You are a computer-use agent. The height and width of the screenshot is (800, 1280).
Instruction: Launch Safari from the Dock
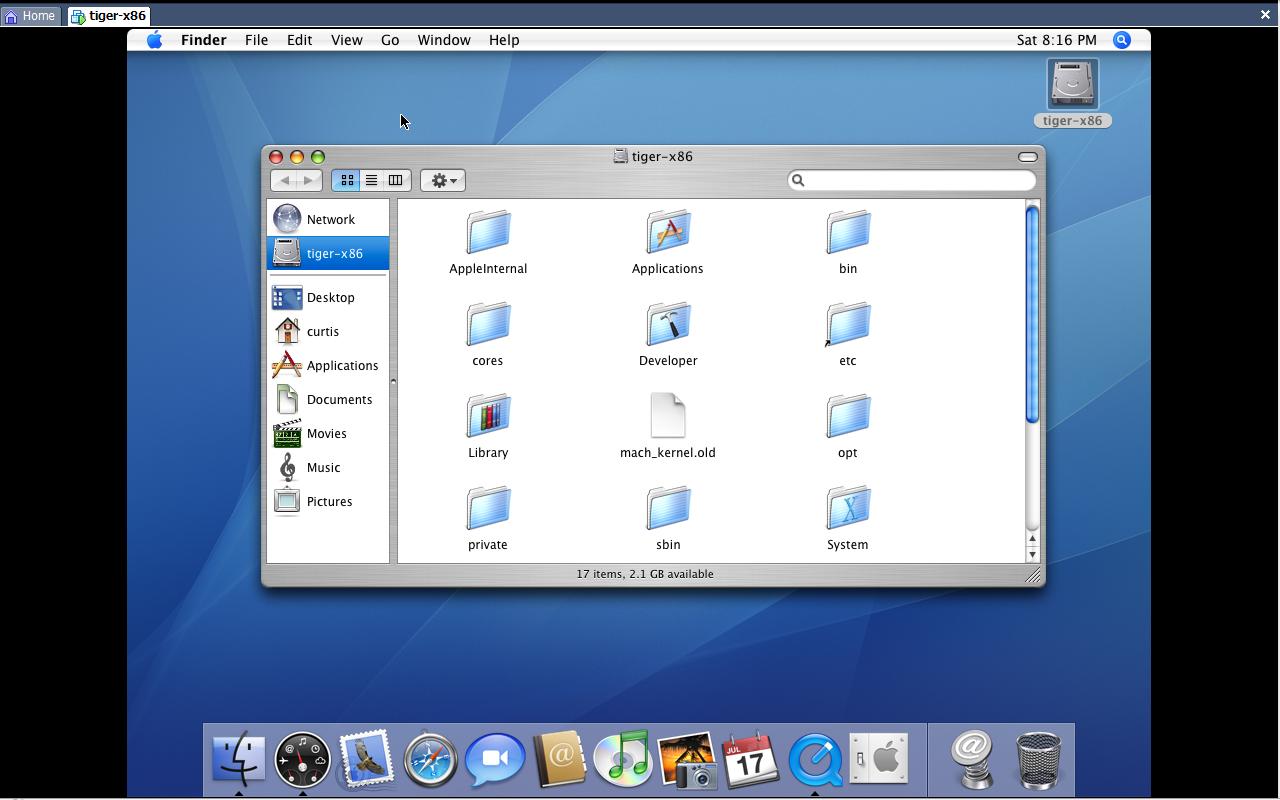pos(430,760)
